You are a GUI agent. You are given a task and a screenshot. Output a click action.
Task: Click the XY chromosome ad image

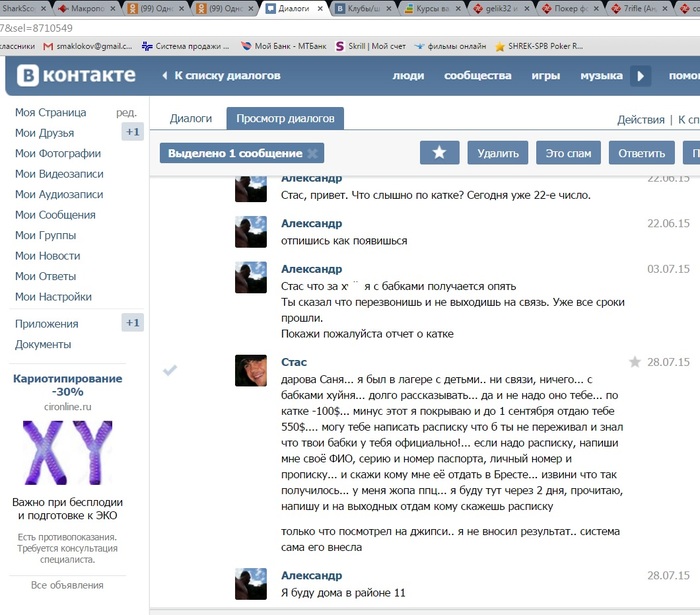point(67,453)
